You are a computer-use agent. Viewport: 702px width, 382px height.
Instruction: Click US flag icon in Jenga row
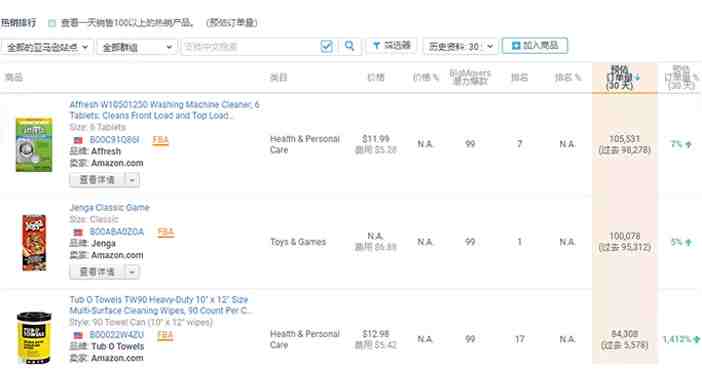point(78,232)
